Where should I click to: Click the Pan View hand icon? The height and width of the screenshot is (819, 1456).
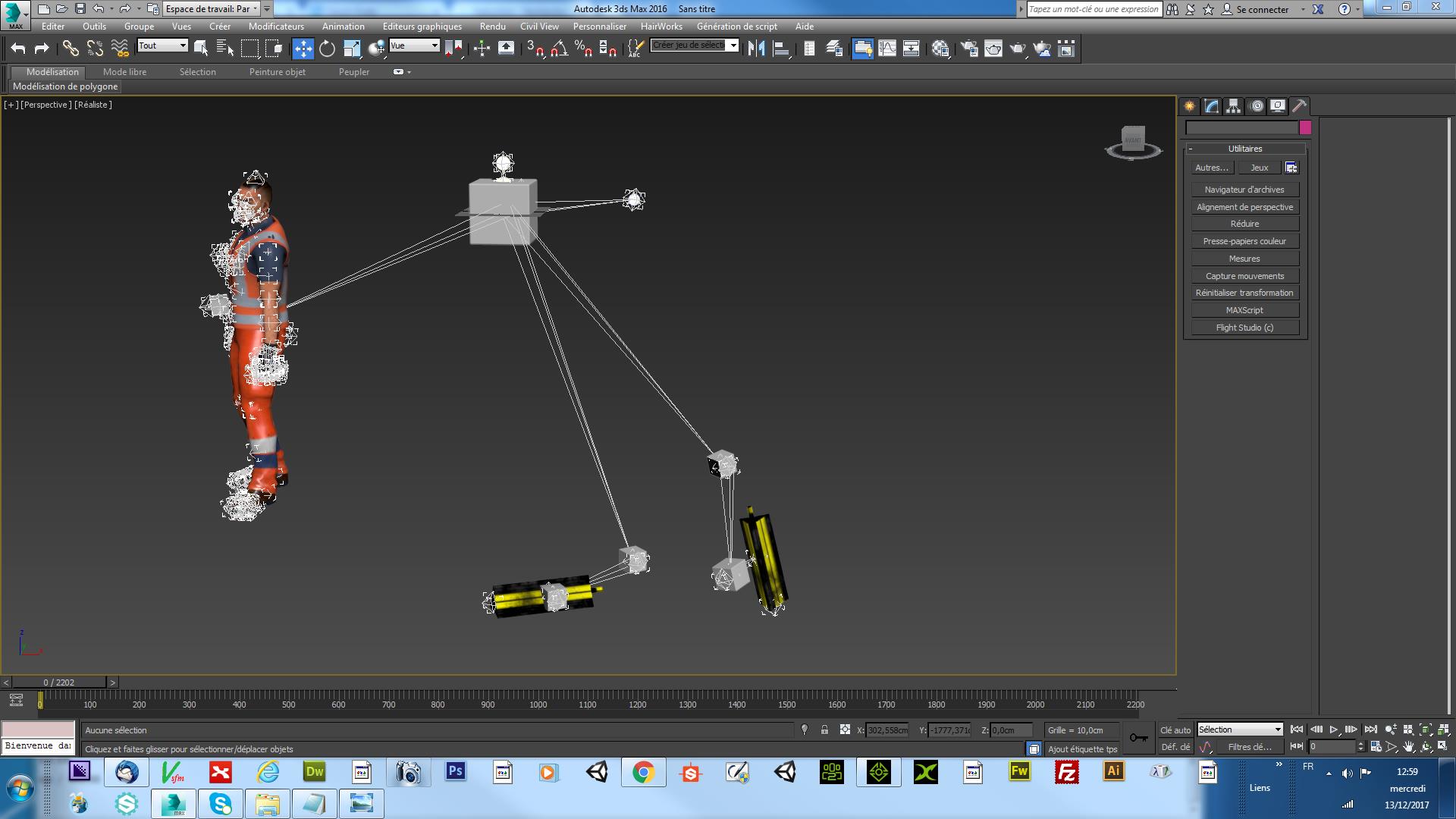(1408, 747)
